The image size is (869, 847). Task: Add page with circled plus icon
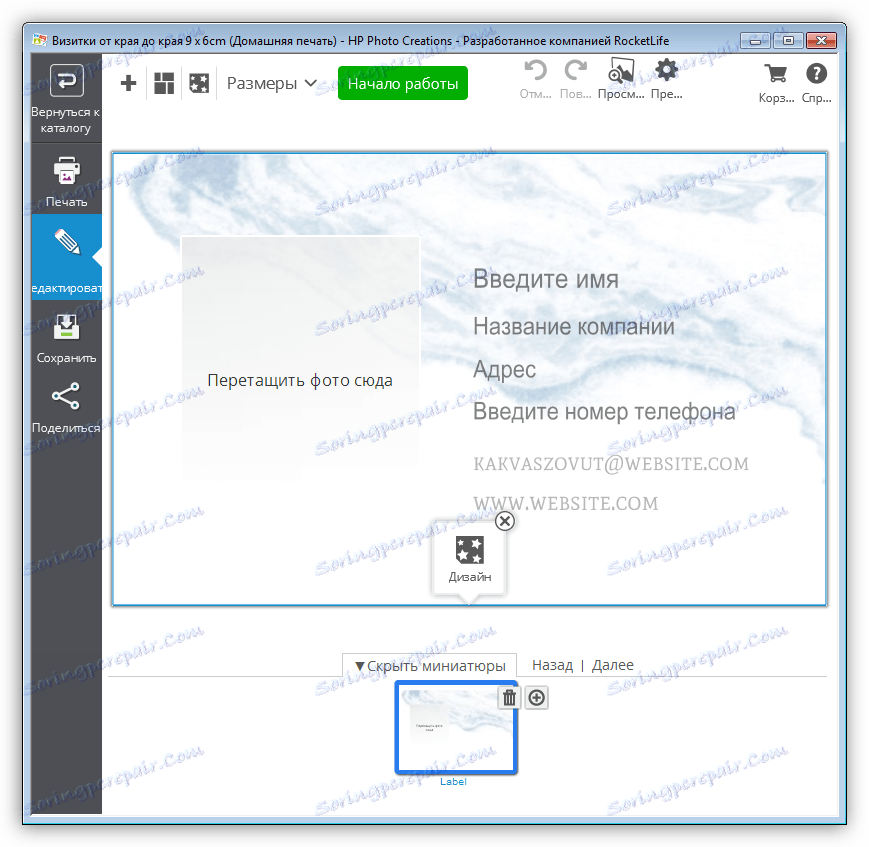coord(536,698)
